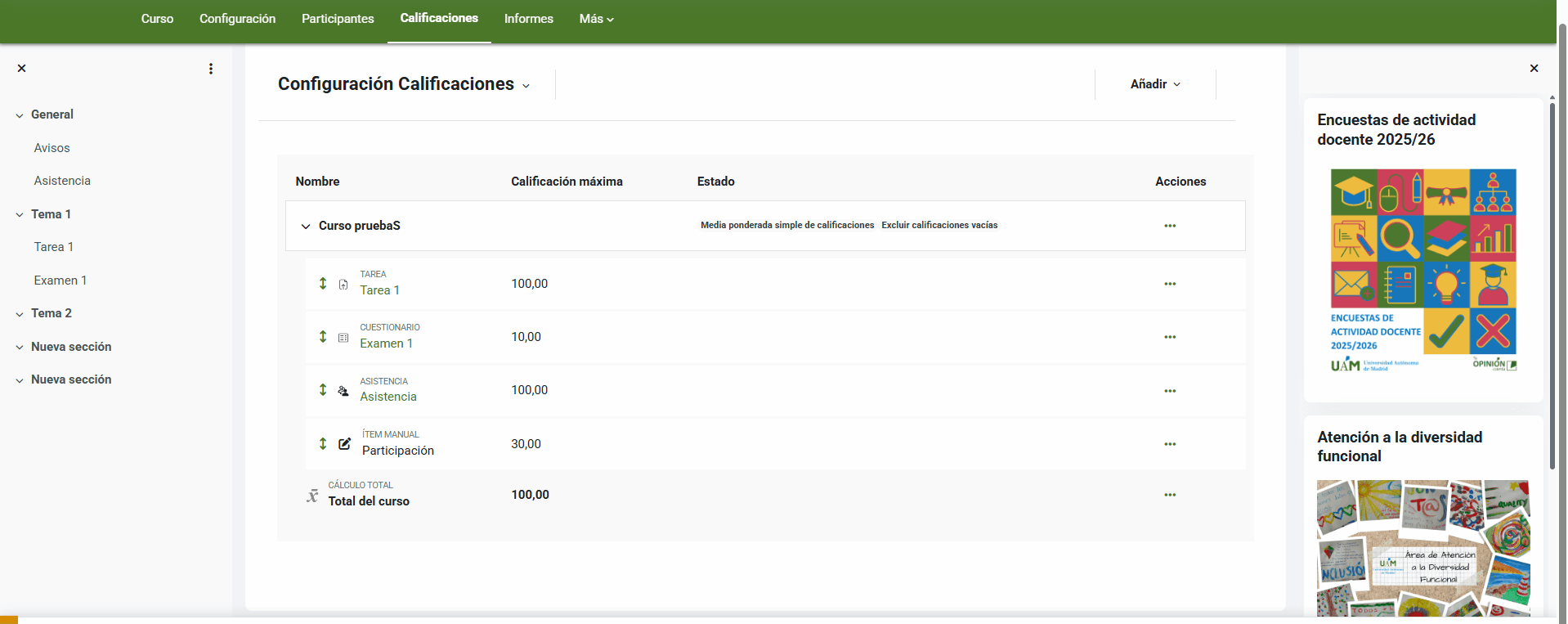Open the Añadir dropdown
This screenshot has height=624, width=1568.
click(1155, 84)
